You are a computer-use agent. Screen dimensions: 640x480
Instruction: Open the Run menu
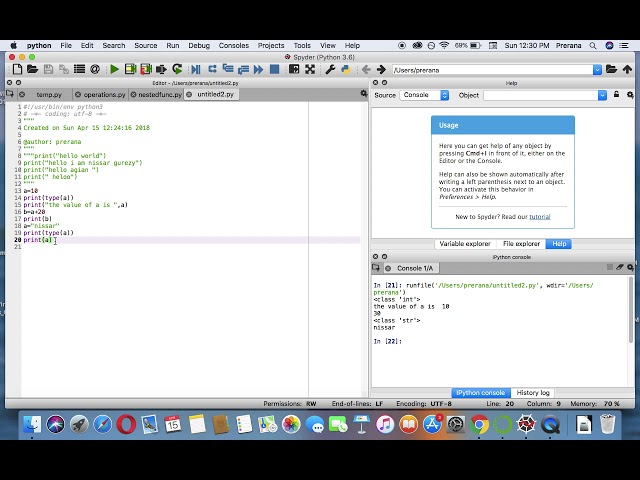tap(173, 46)
